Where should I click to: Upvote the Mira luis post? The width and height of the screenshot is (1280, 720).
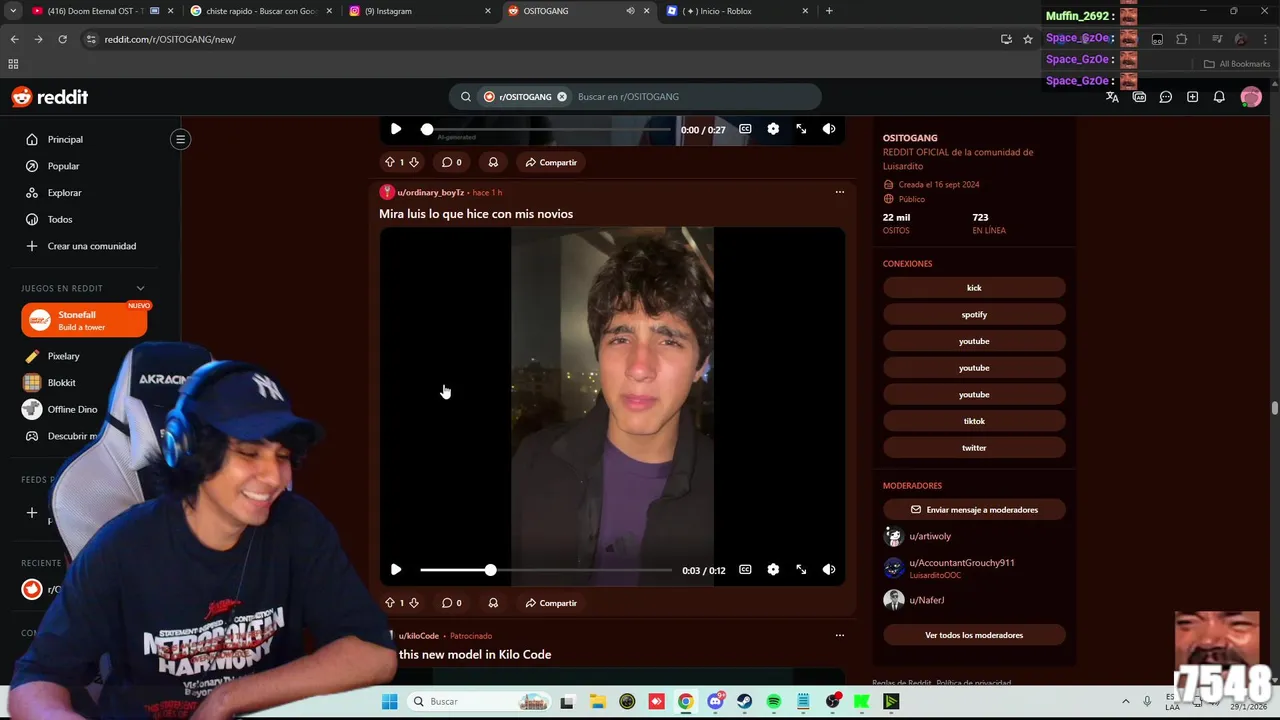point(390,603)
